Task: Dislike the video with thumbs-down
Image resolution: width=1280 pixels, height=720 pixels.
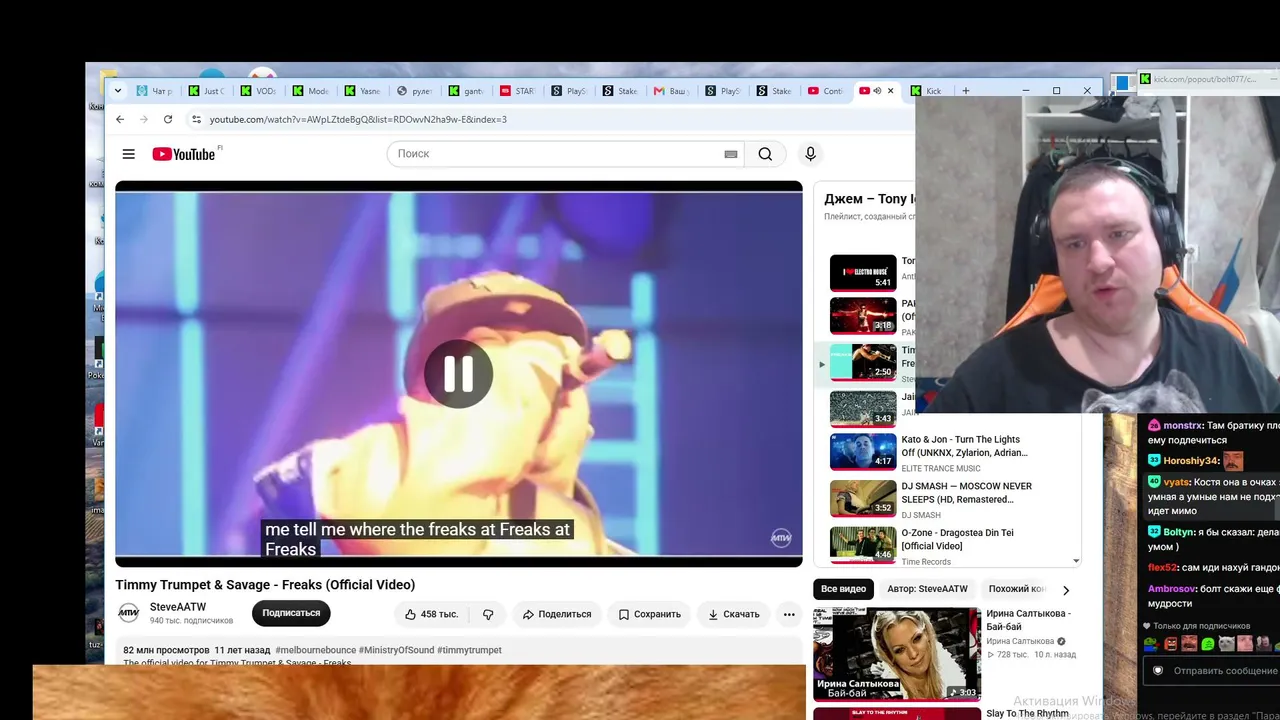Action: tap(488, 614)
